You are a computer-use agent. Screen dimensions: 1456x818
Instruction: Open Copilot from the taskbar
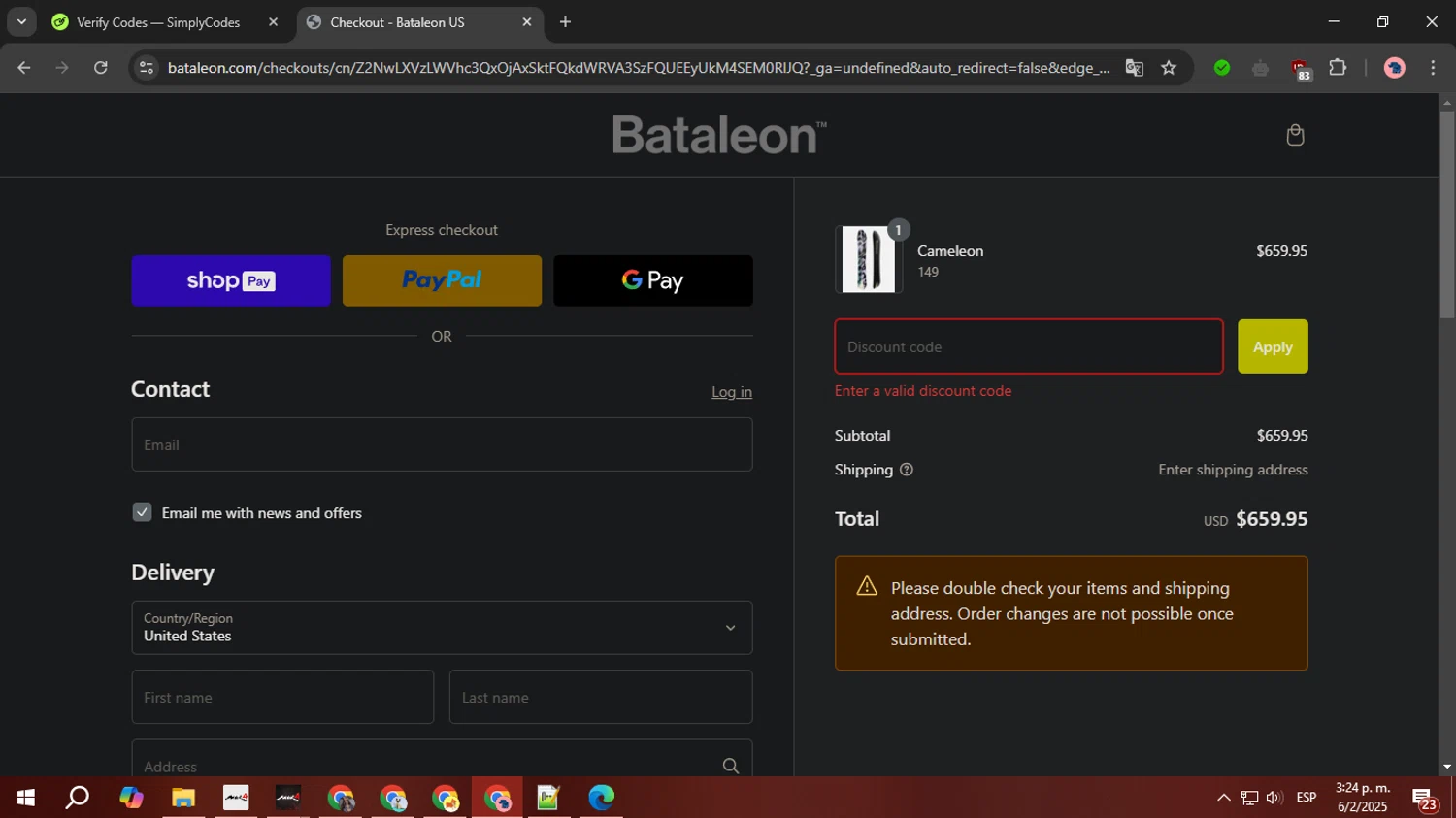point(131,798)
